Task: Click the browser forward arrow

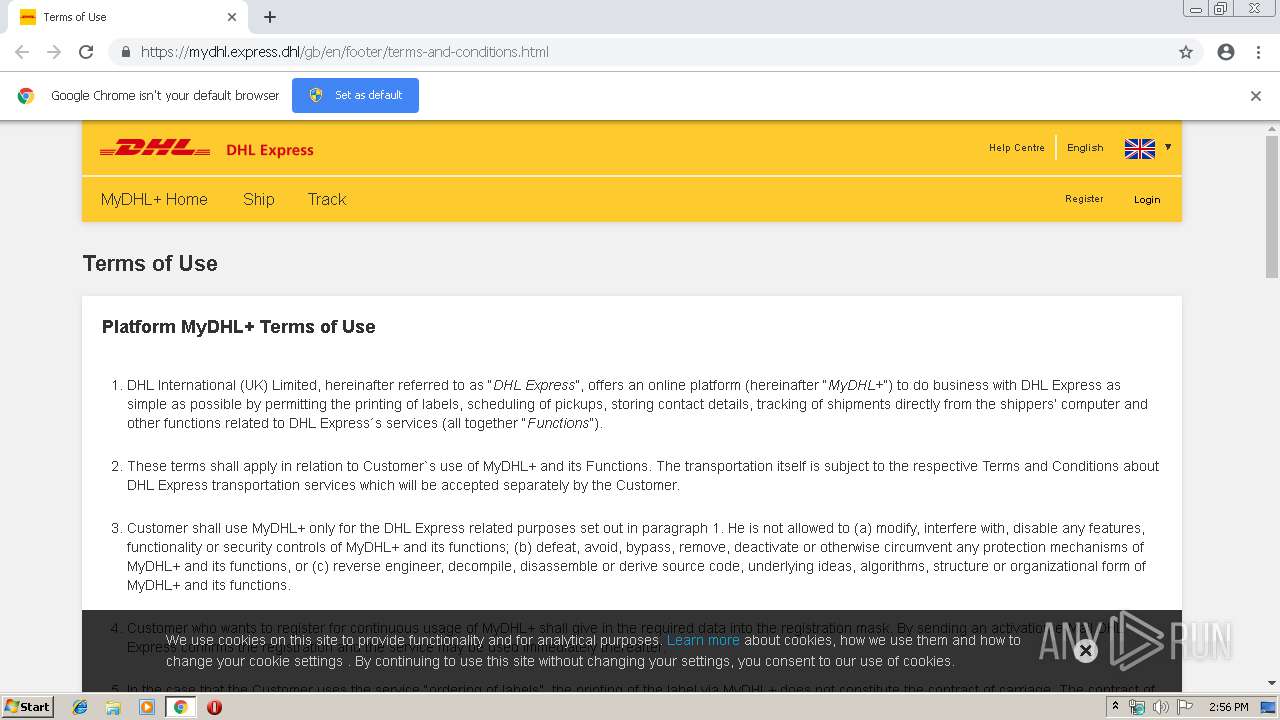Action: coord(54,52)
